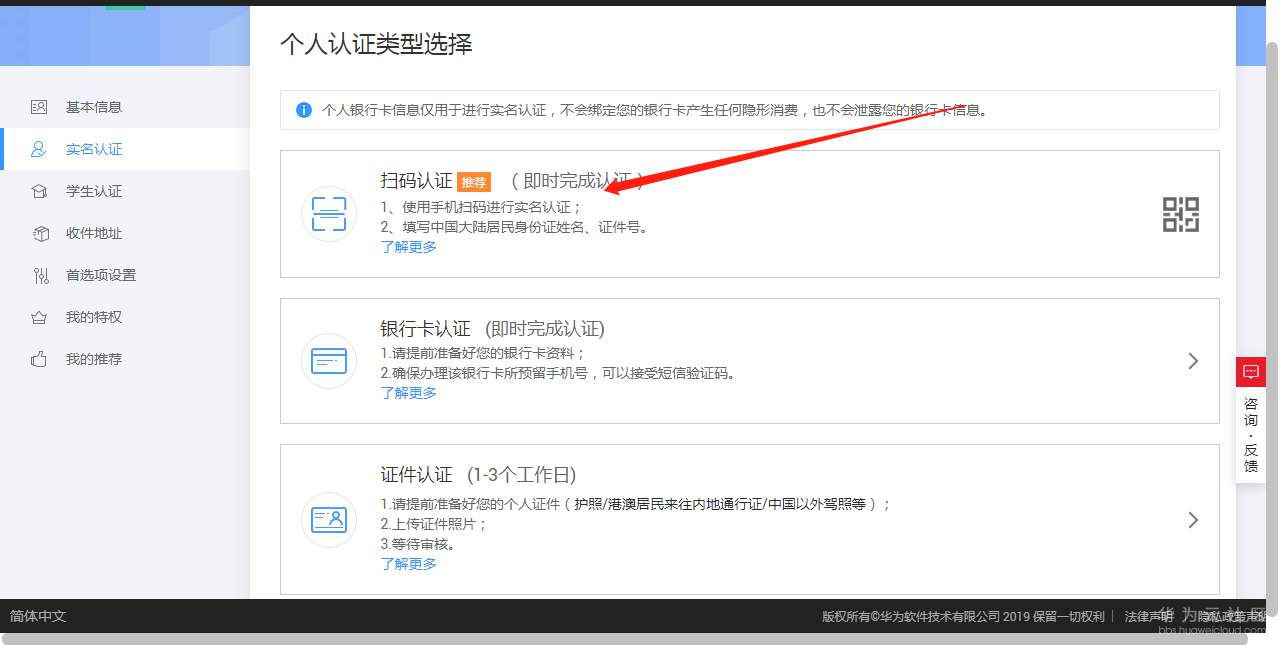Open 首选项设置 in the sidebar
Viewport: 1280px width, 645px height.
[x=101, y=275]
